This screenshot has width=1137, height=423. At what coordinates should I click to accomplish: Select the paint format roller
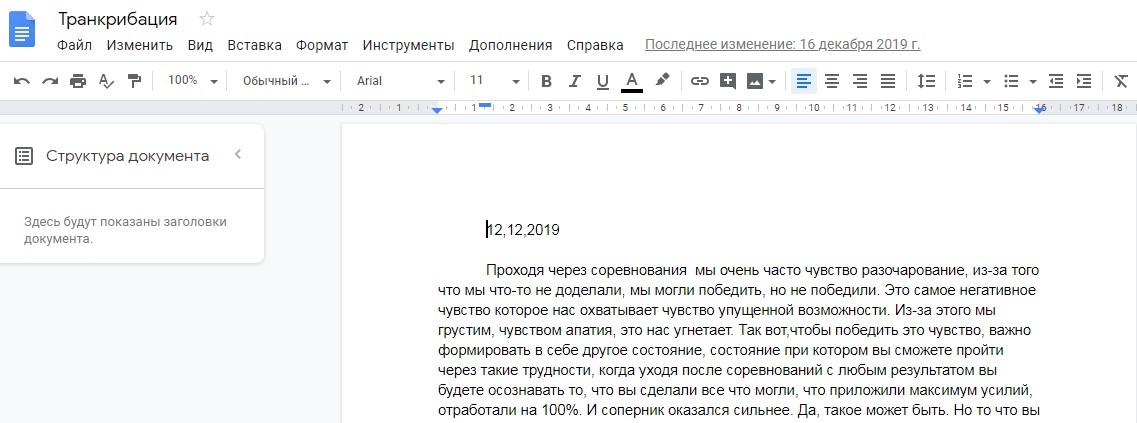pos(134,81)
